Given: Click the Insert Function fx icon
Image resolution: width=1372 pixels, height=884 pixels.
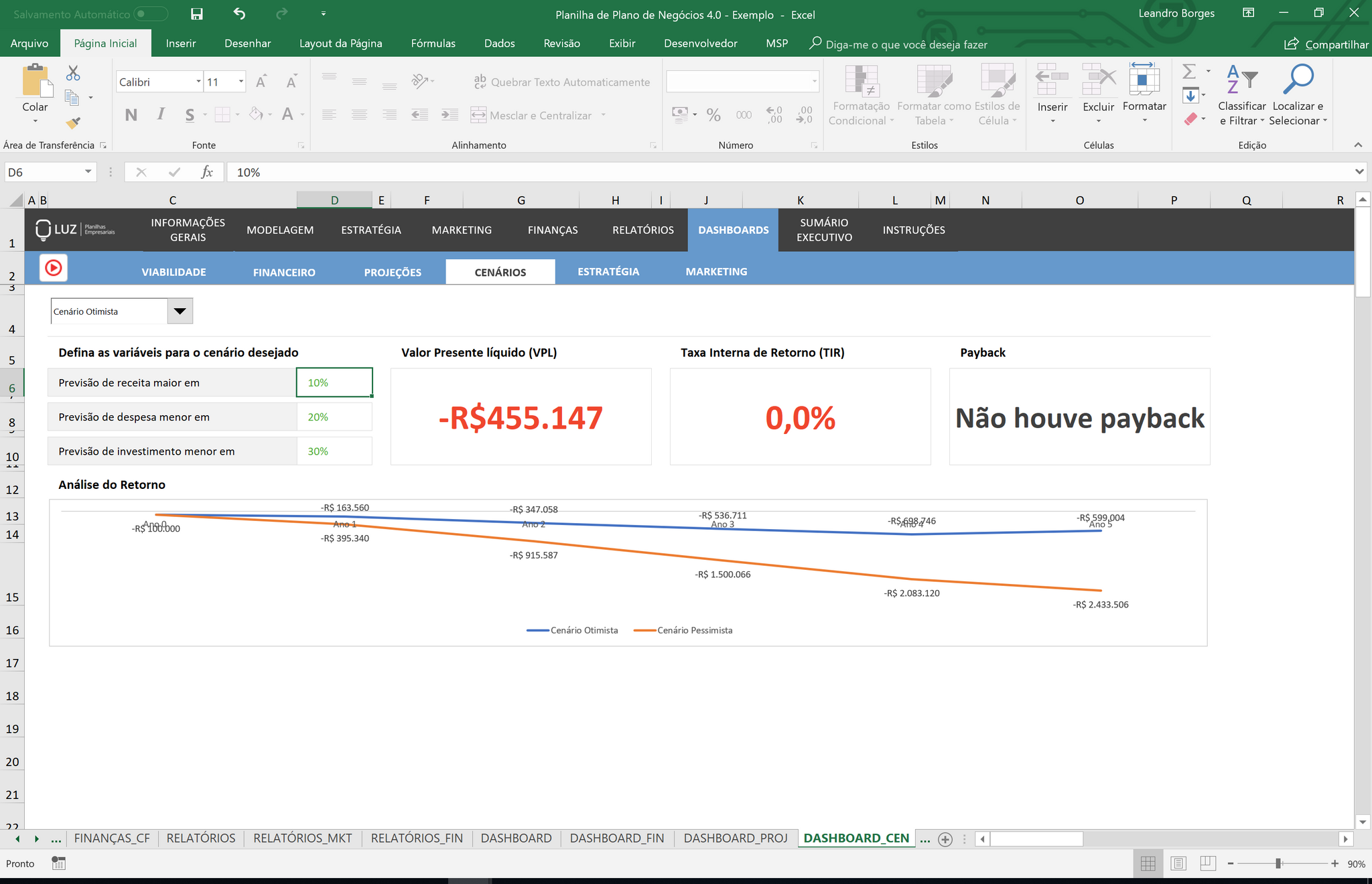Looking at the screenshot, I should (x=207, y=172).
